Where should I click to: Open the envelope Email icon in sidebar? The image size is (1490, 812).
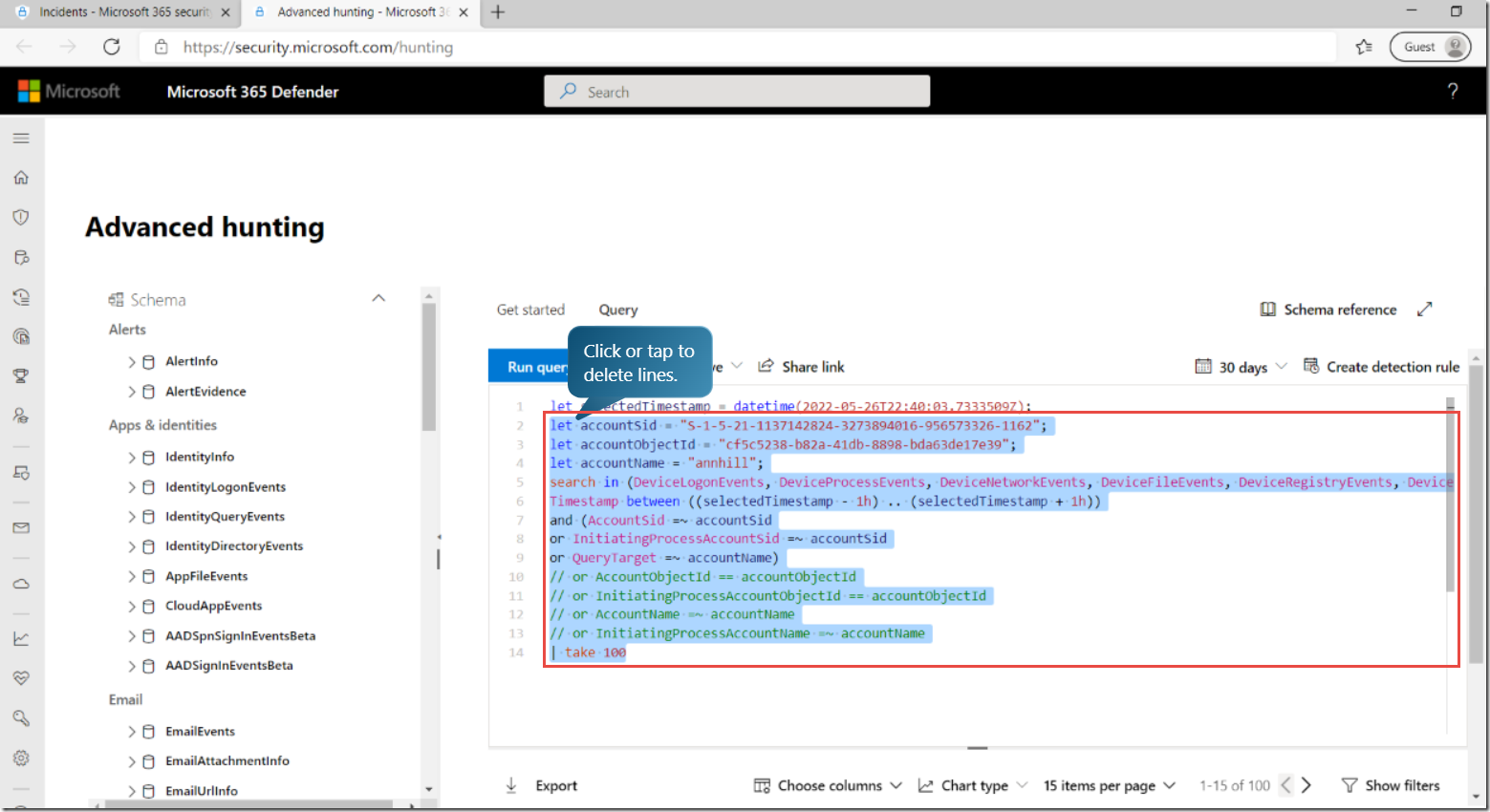[21, 527]
